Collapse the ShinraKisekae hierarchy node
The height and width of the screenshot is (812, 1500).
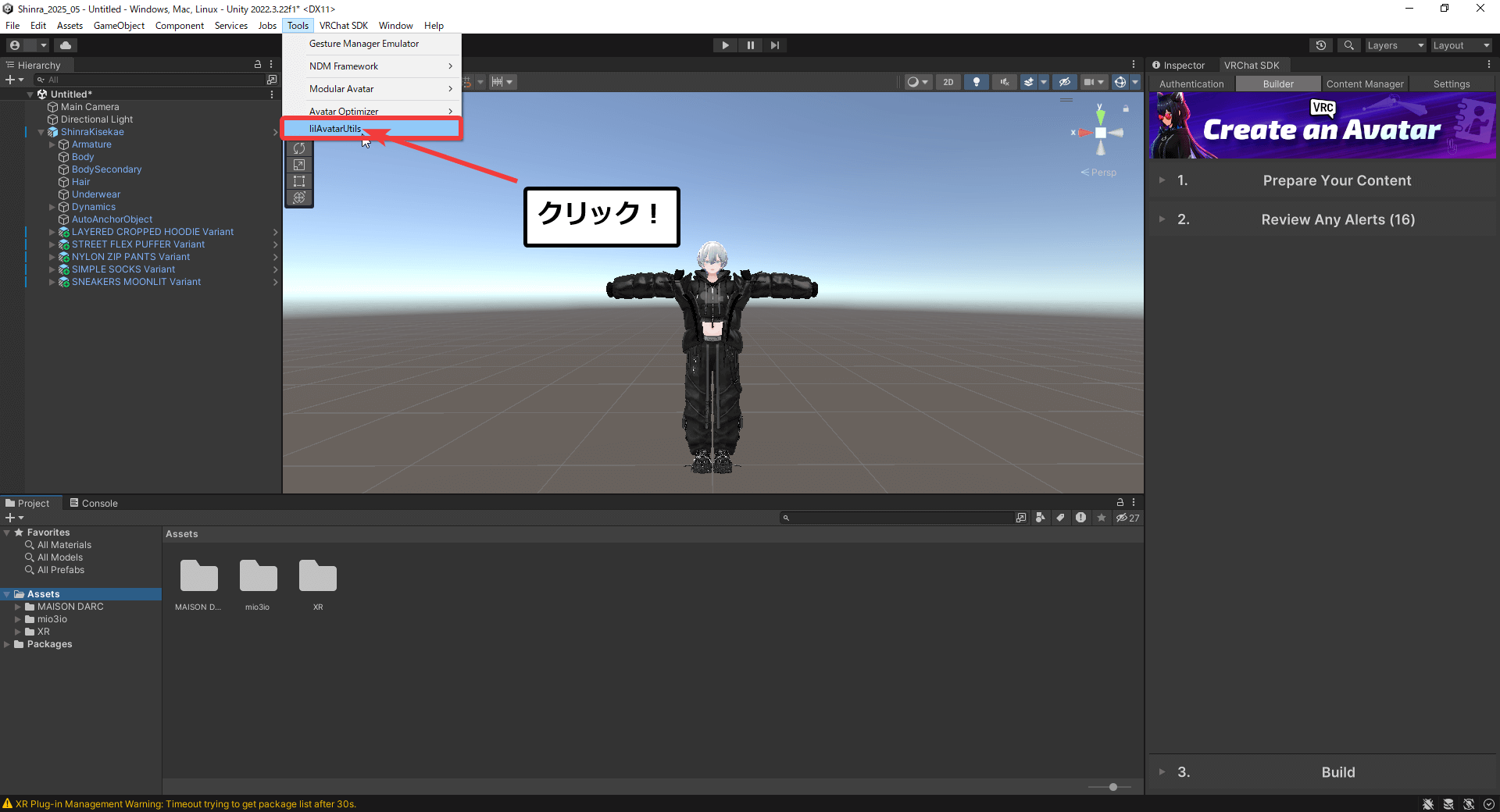[41, 132]
